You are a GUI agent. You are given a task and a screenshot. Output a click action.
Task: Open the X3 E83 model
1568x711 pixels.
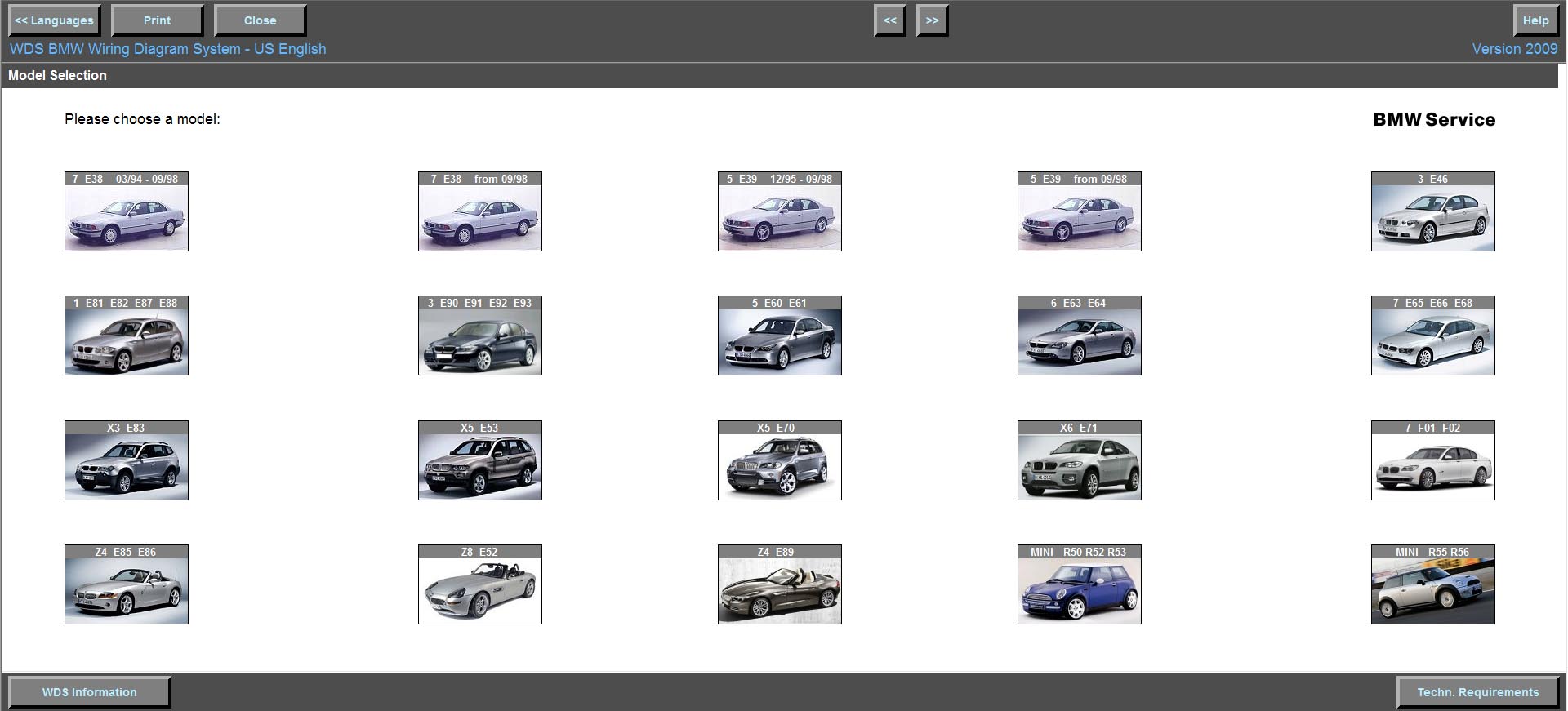click(x=127, y=460)
